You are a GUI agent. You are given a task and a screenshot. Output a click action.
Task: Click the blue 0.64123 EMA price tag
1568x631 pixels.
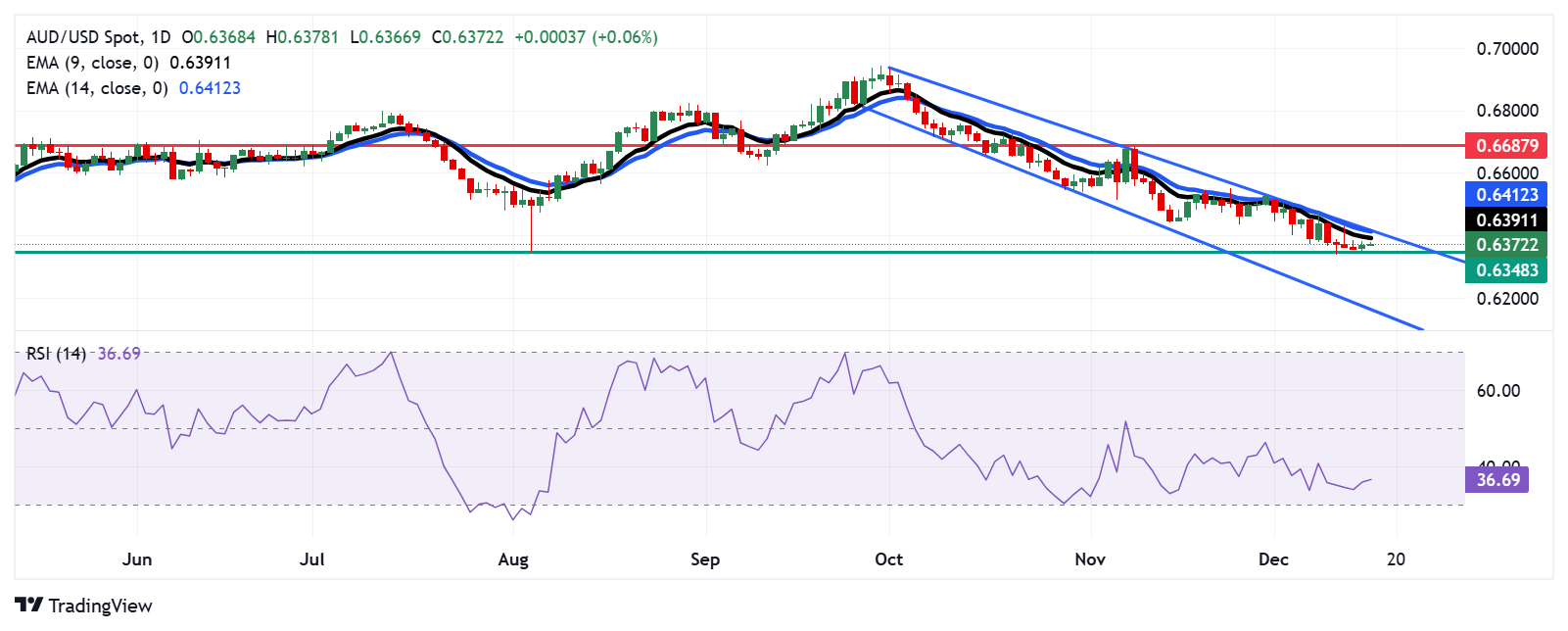pos(1506,194)
